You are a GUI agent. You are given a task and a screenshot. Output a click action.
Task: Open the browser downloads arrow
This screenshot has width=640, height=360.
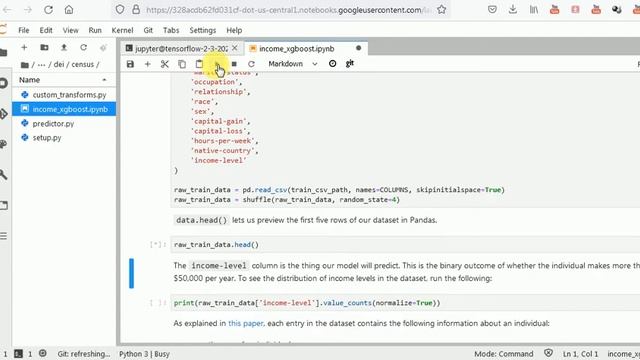tap(513, 10)
